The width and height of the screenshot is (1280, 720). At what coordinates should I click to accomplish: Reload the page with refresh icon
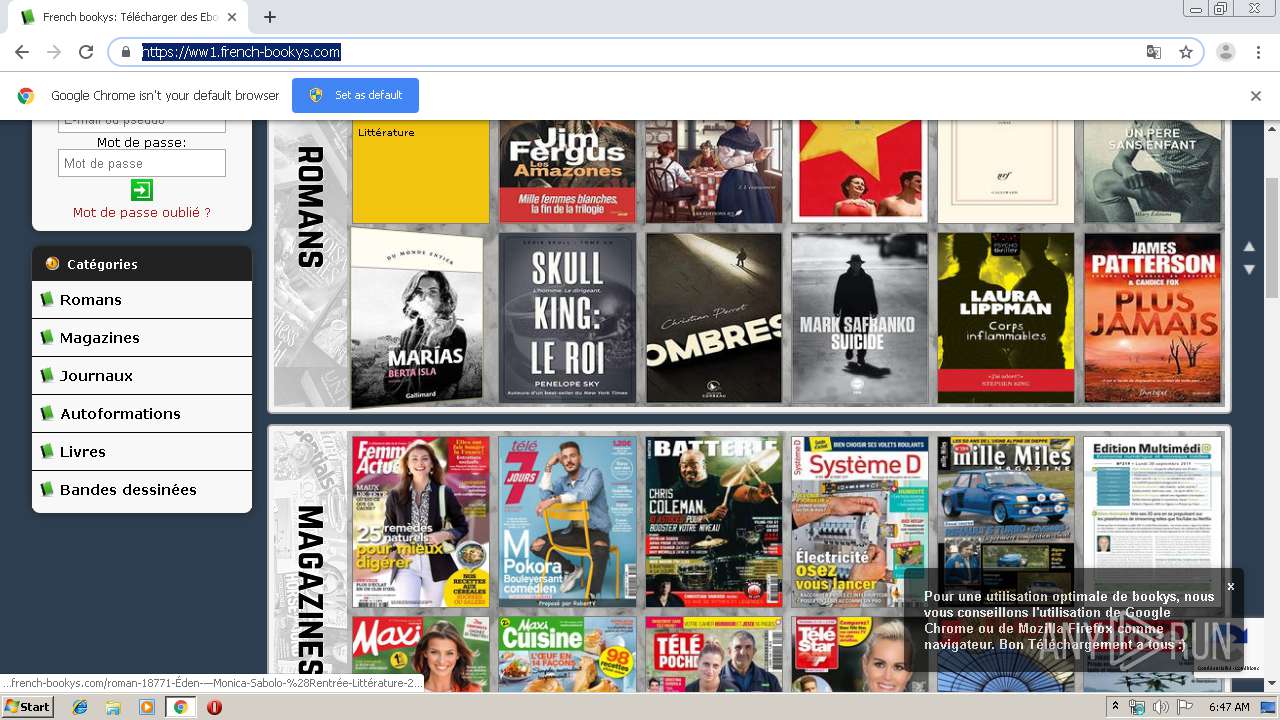pos(86,52)
